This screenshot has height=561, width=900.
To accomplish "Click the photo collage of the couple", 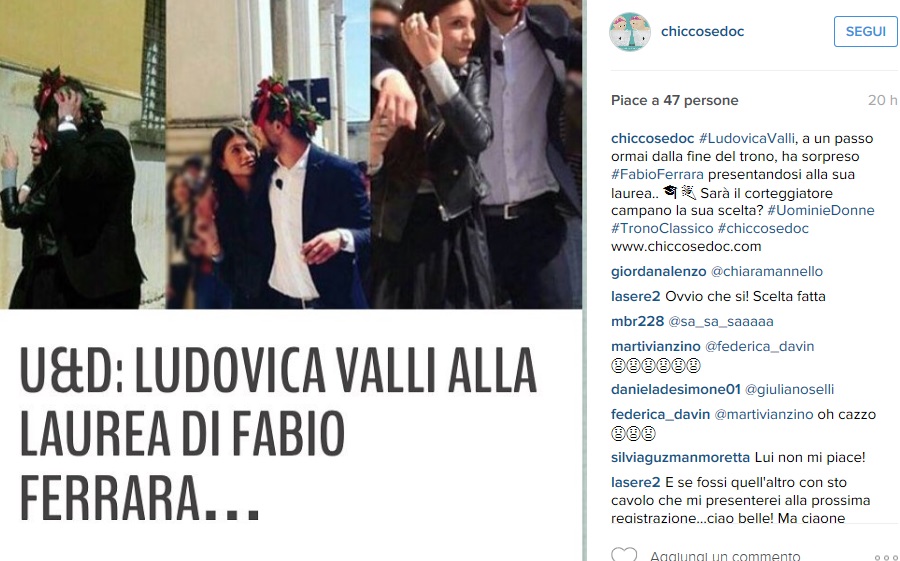I will pos(291,154).
